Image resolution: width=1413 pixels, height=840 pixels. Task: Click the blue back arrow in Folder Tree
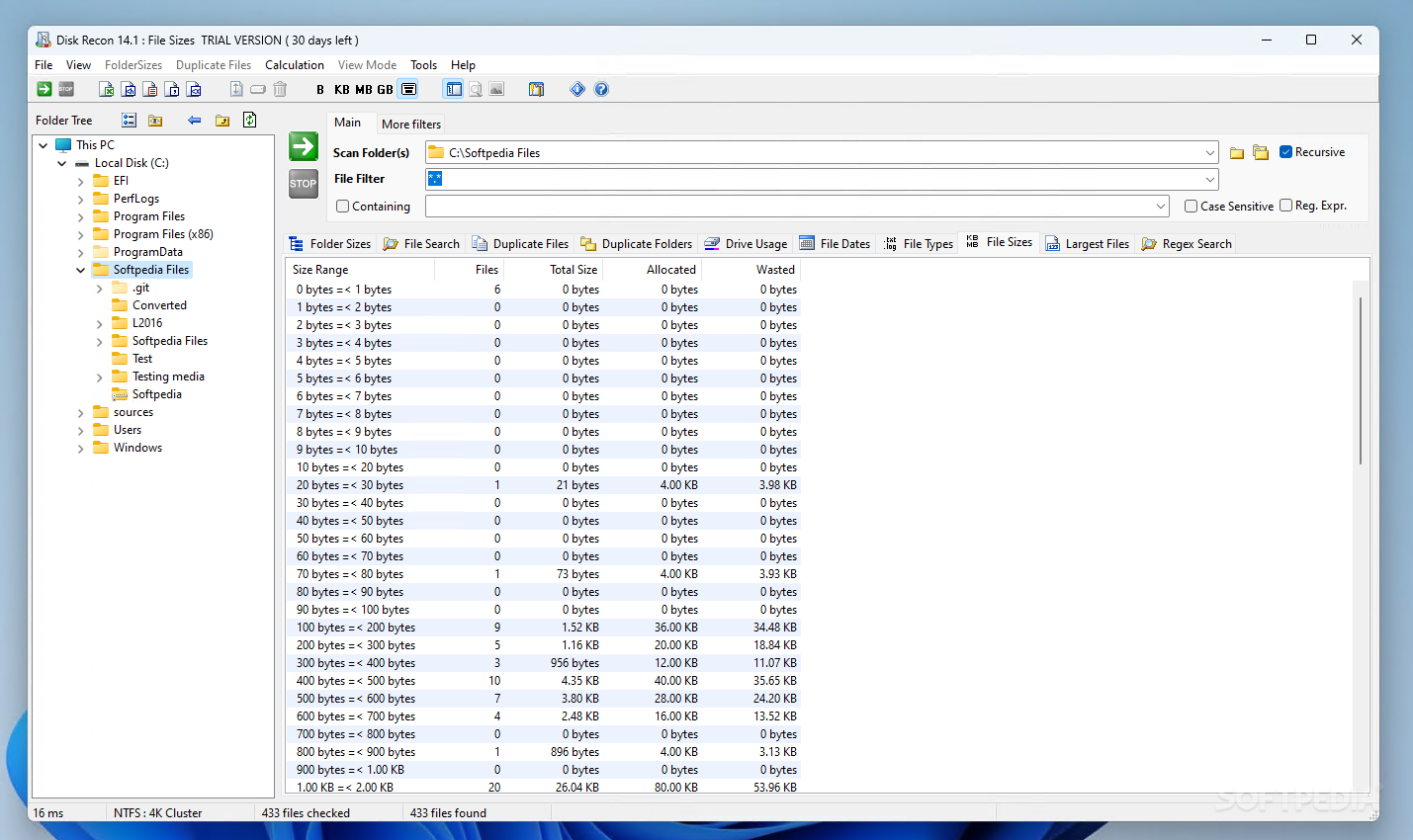pos(195,120)
